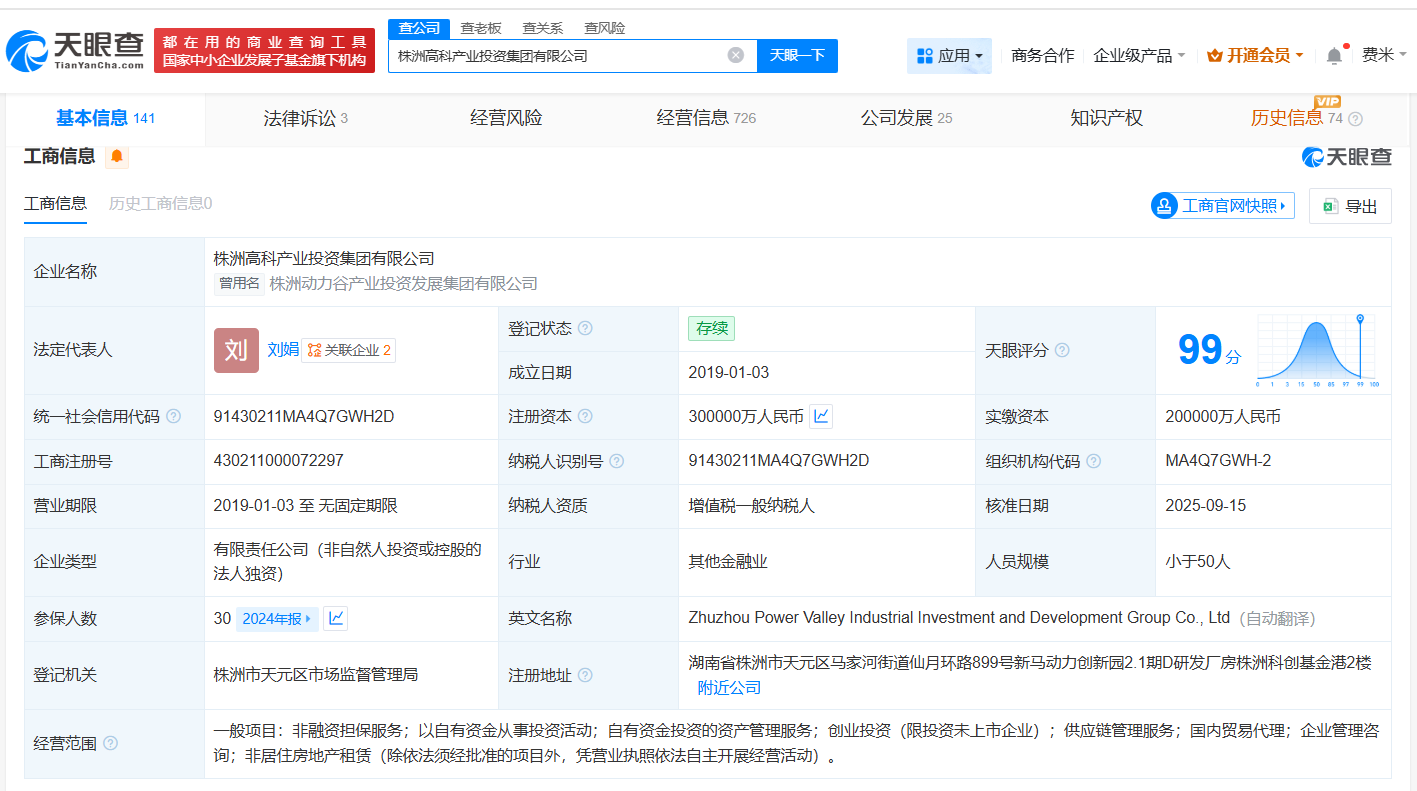Click help icon beside 历史信息 tab

click(1355, 119)
